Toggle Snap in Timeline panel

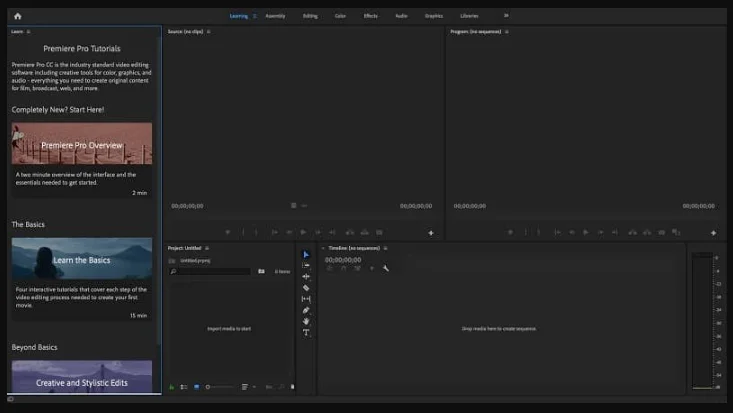point(344,268)
